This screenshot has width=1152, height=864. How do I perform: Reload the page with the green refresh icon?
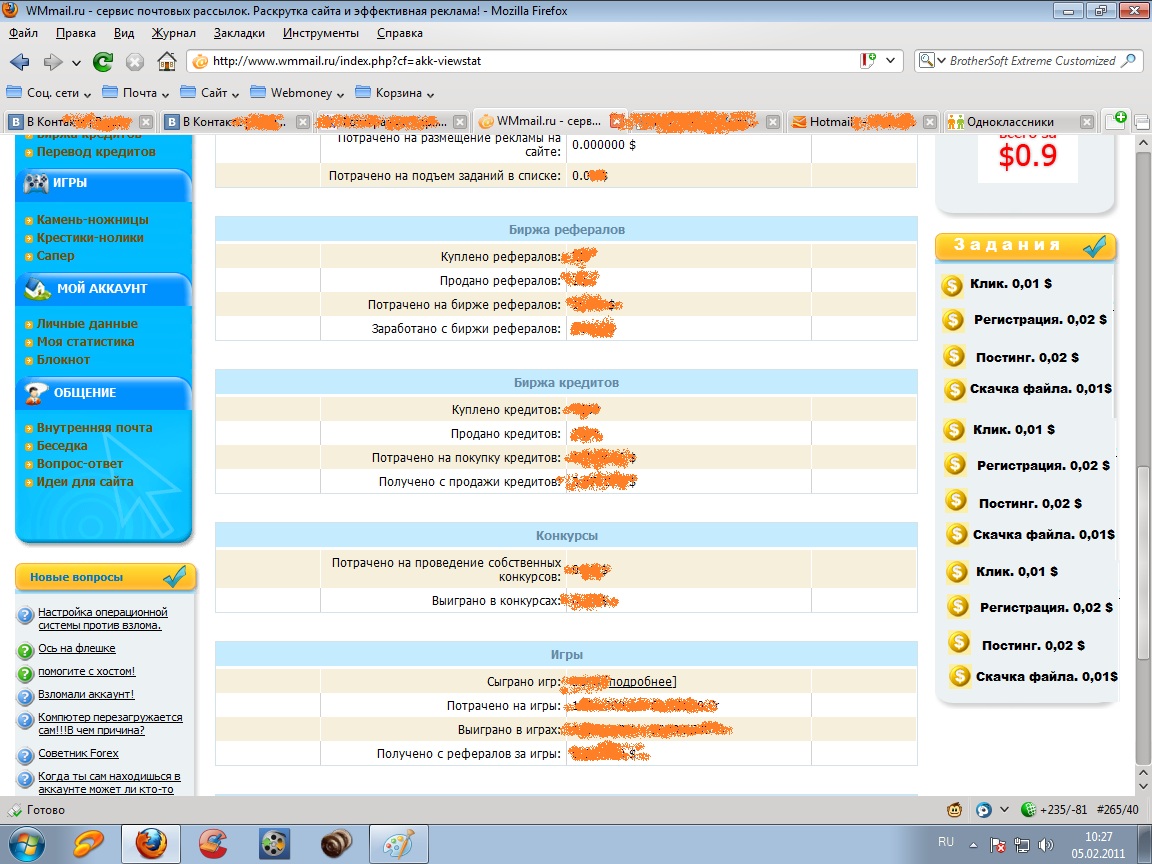(103, 62)
